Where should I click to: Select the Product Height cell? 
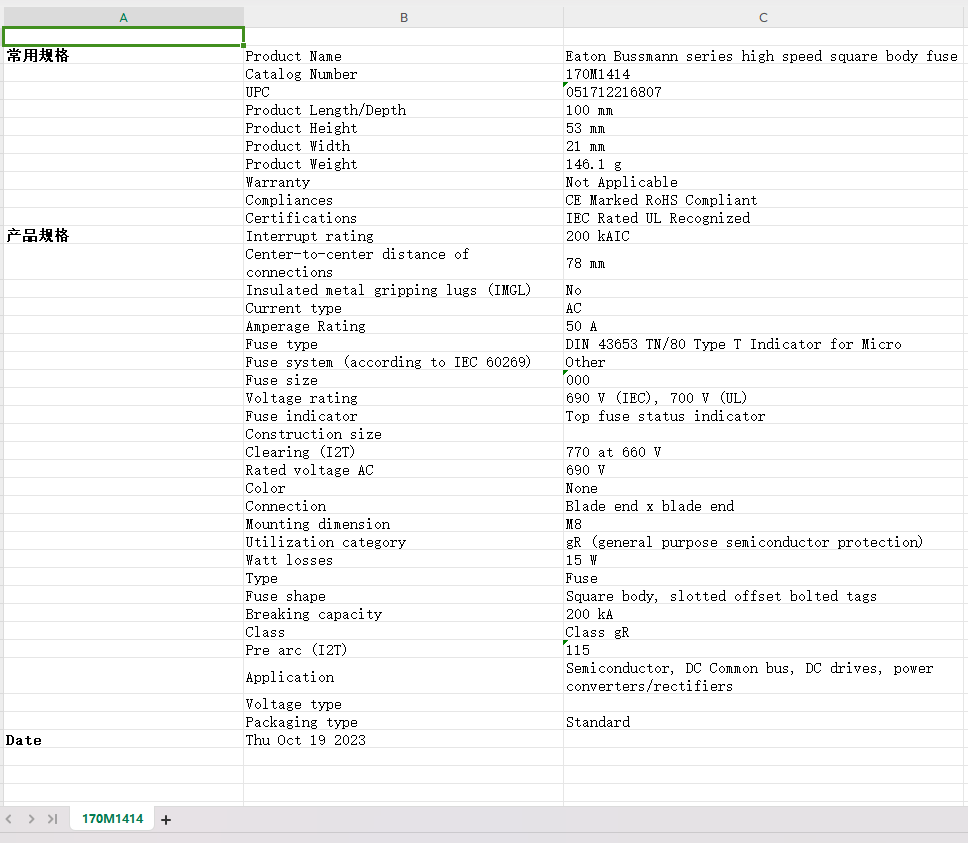coord(404,128)
